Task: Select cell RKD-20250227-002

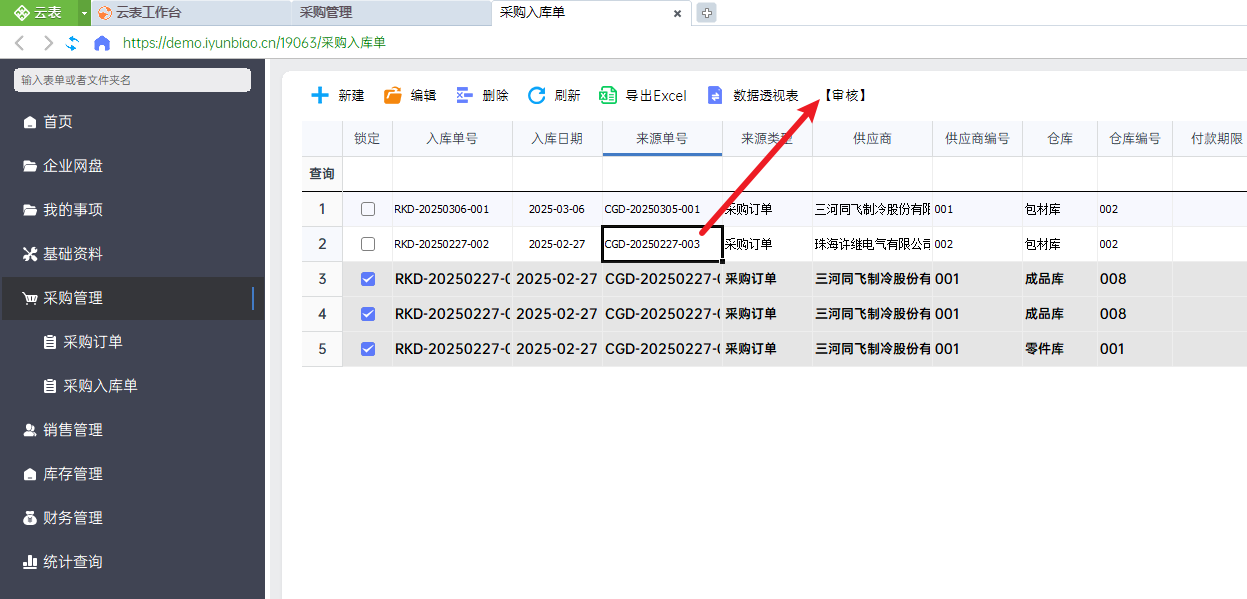Action: tap(452, 244)
